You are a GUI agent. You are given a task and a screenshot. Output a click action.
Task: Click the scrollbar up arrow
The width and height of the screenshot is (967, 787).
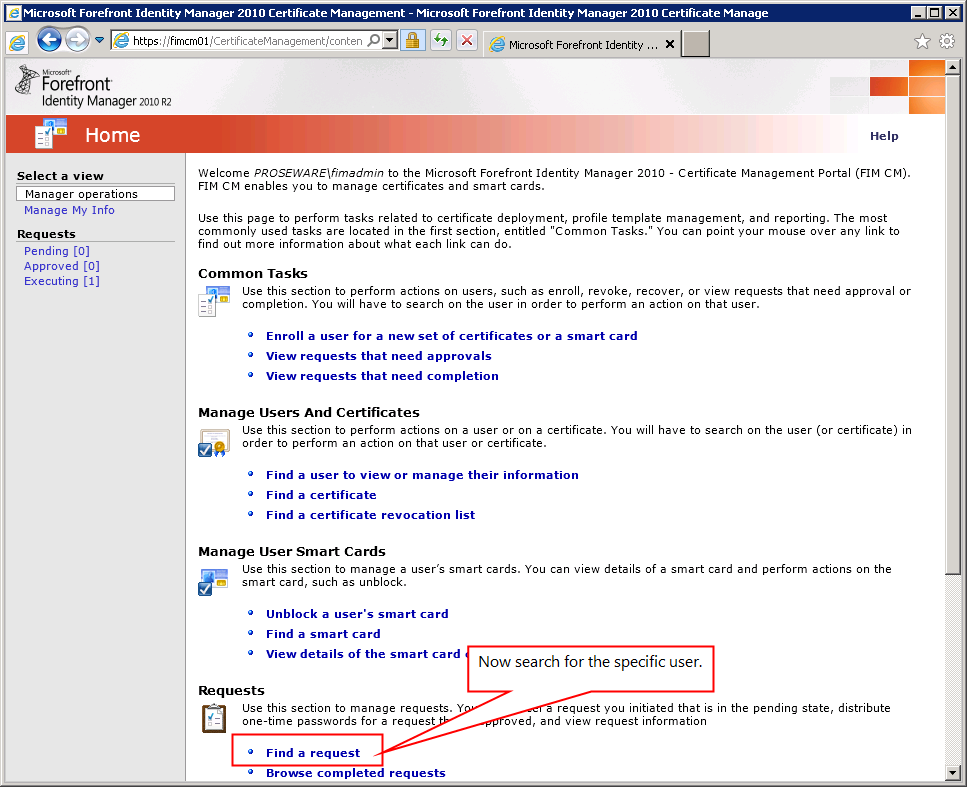(953, 67)
